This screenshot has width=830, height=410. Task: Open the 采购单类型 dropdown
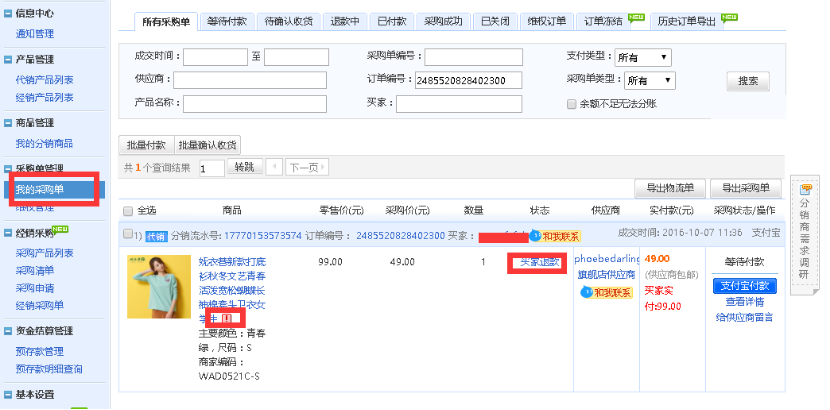[651, 80]
